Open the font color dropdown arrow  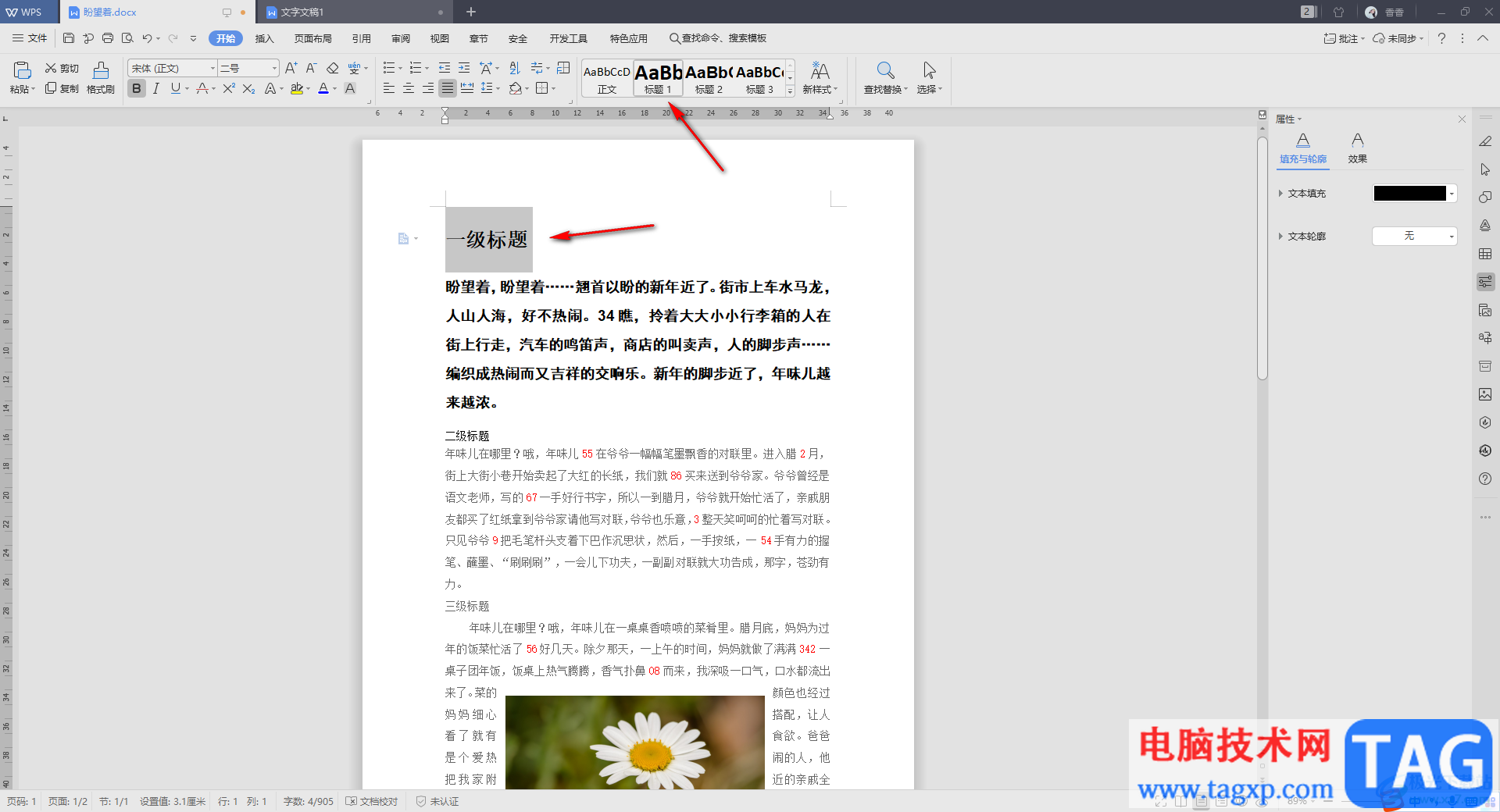[334, 89]
